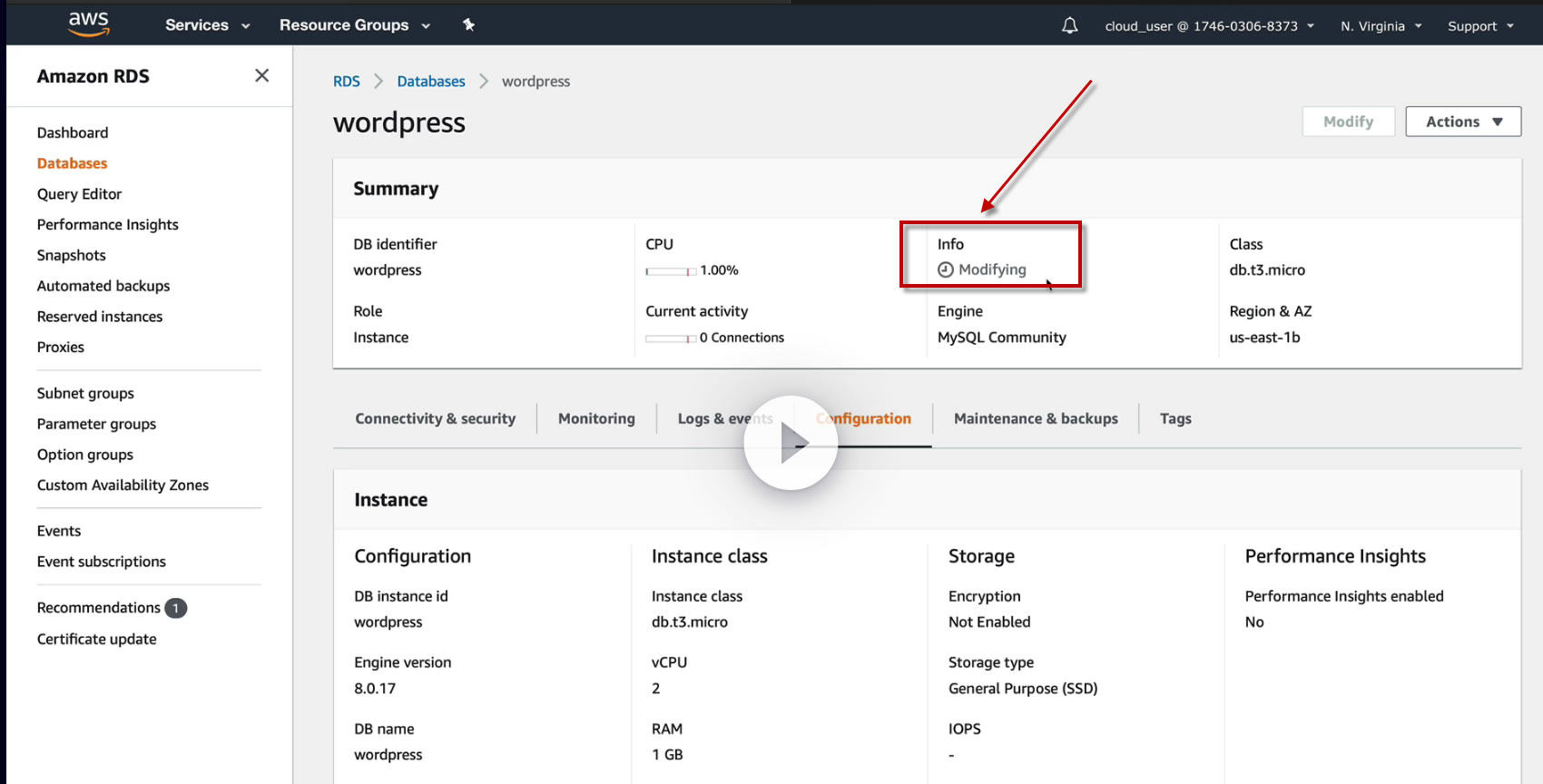Click breadcrumb chevron after RDS
Viewport: 1543px width, 784px height.
(x=378, y=82)
